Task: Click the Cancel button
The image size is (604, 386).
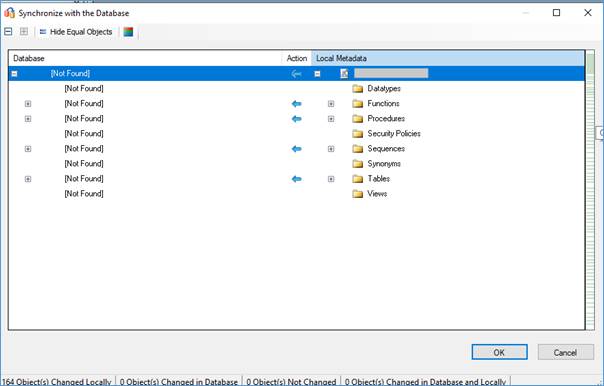Action: pyautogui.click(x=565, y=352)
